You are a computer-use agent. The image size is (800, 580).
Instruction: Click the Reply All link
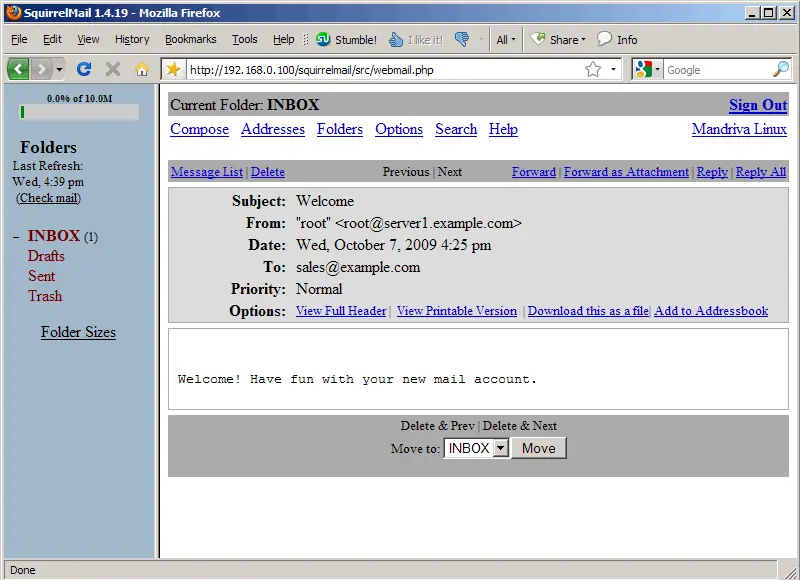[761, 172]
